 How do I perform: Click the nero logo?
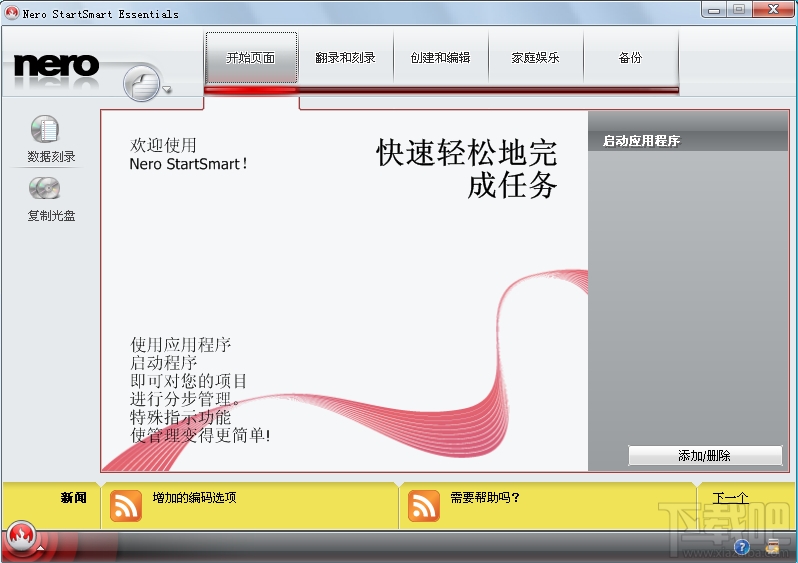coord(56,66)
